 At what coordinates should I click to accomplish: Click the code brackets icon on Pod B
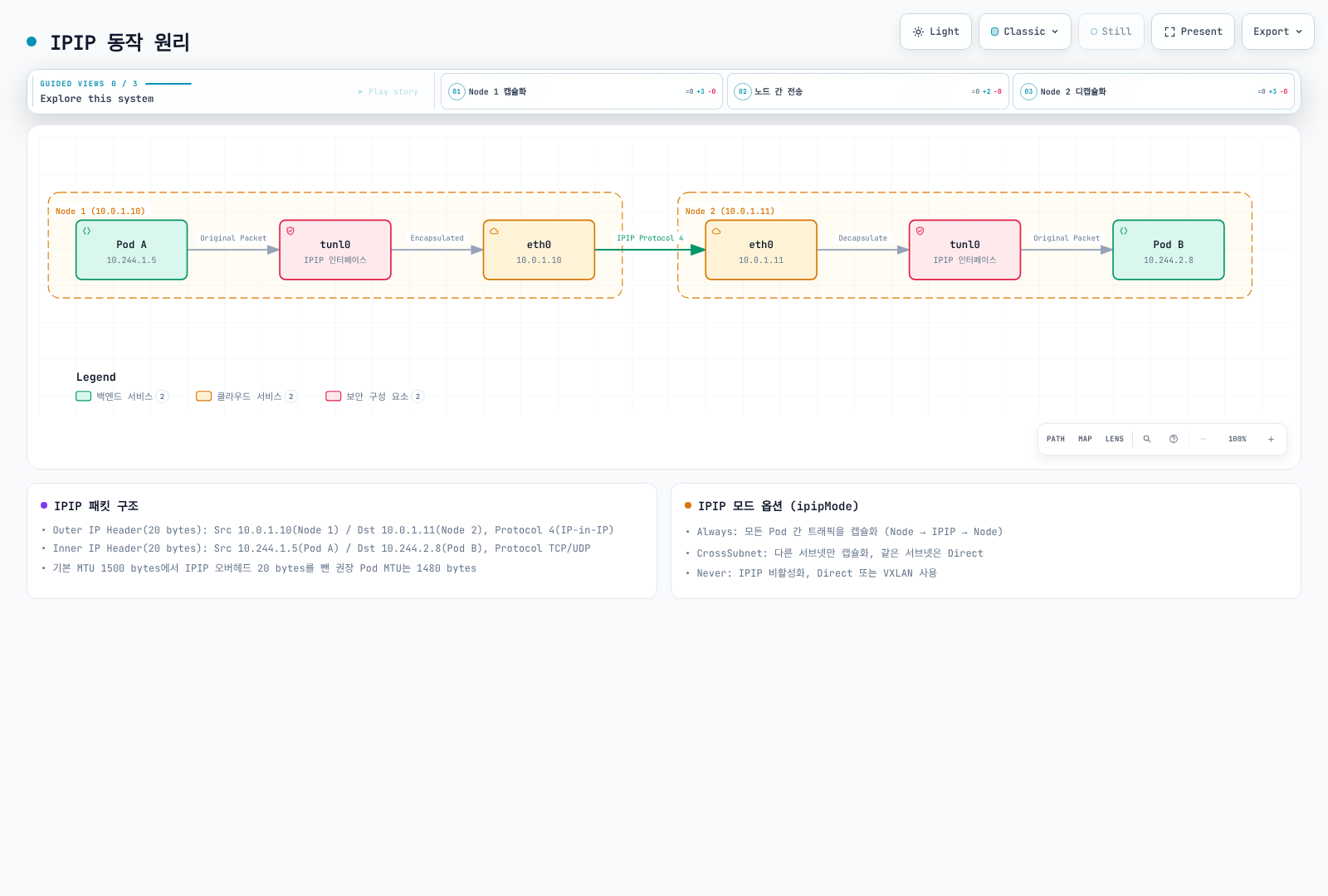coord(1124,231)
